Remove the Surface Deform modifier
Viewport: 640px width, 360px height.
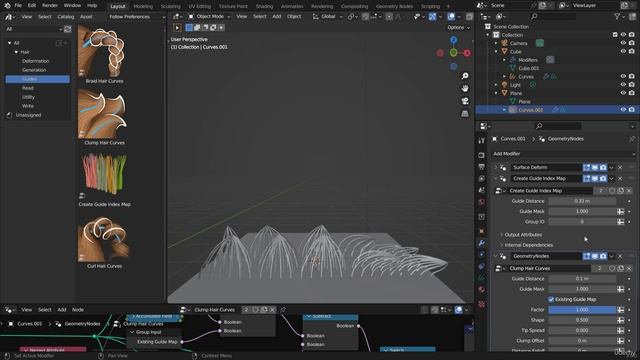(x=620, y=168)
